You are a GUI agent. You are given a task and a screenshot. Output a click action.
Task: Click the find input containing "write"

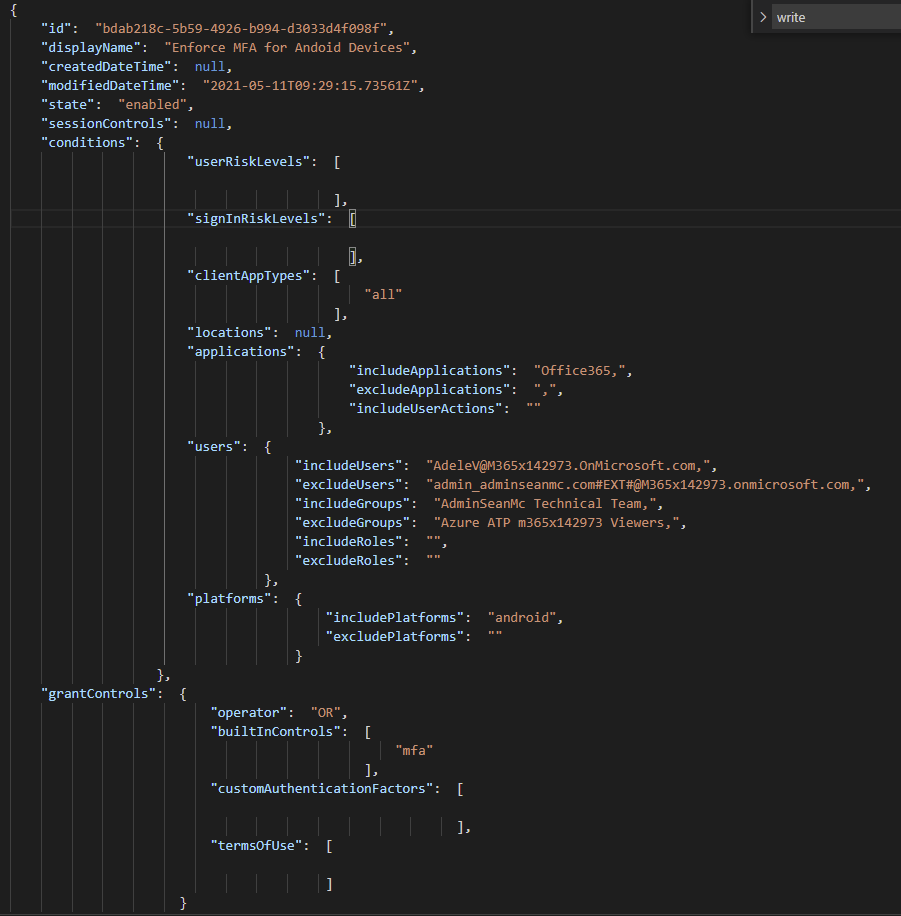(835, 17)
